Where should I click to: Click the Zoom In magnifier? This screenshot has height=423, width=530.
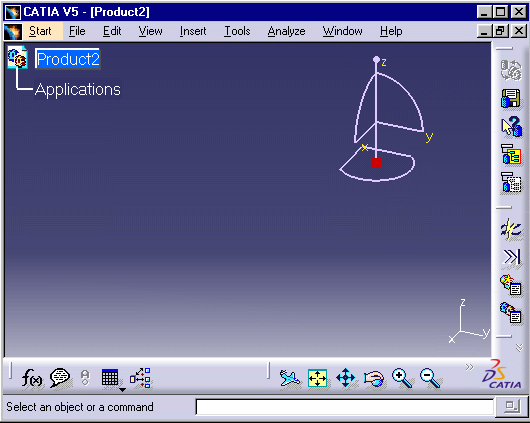402,378
